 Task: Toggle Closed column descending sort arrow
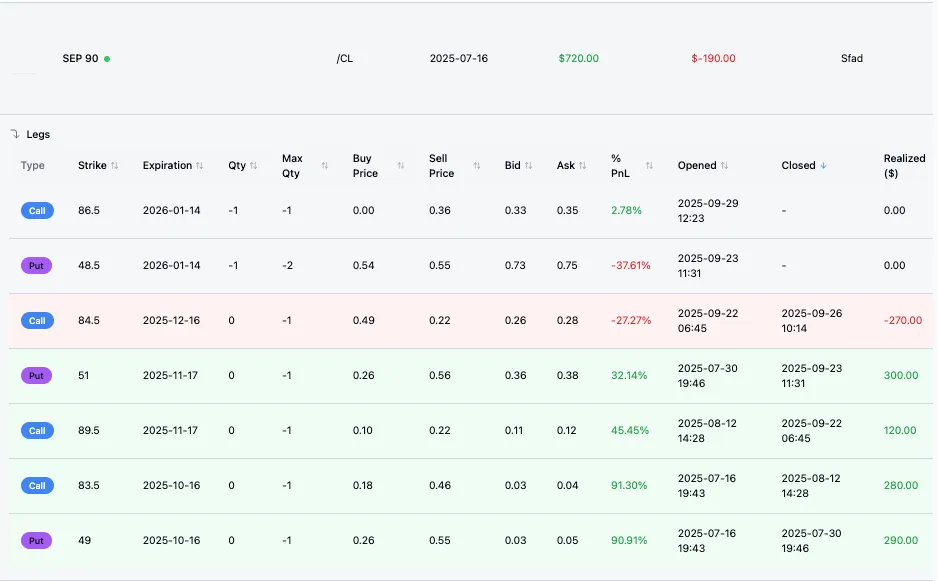tap(823, 166)
